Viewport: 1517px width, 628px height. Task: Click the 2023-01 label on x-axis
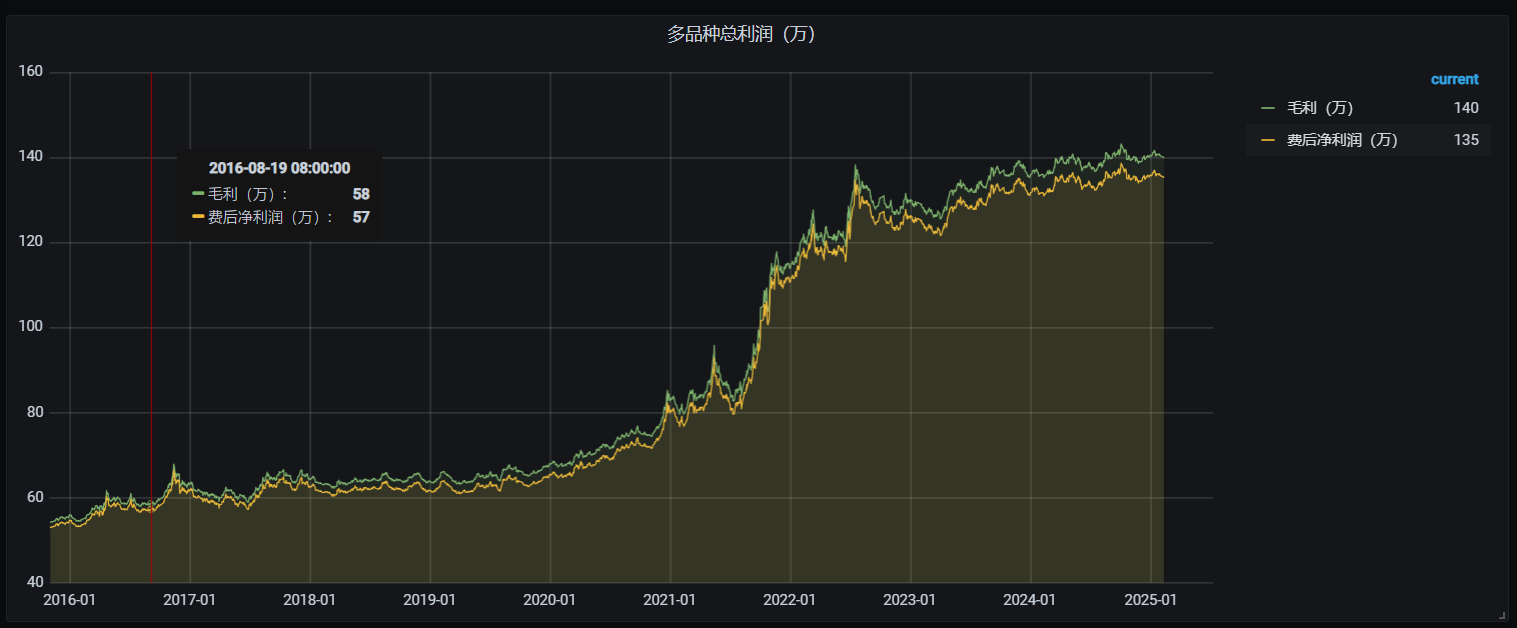point(909,600)
